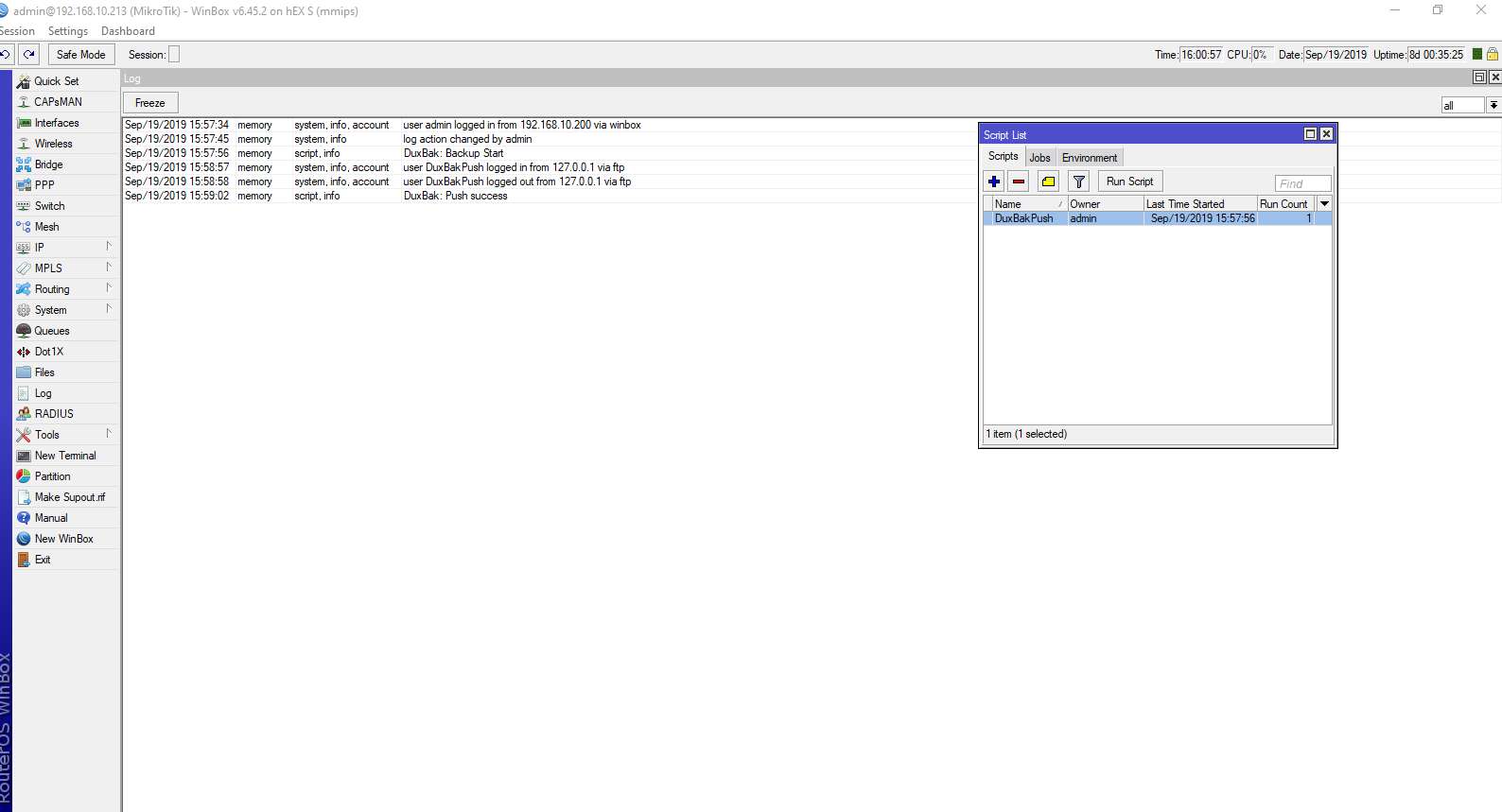Screen dimensions: 1502x812
Task: Click the green status indicator
Action: coord(1477,54)
